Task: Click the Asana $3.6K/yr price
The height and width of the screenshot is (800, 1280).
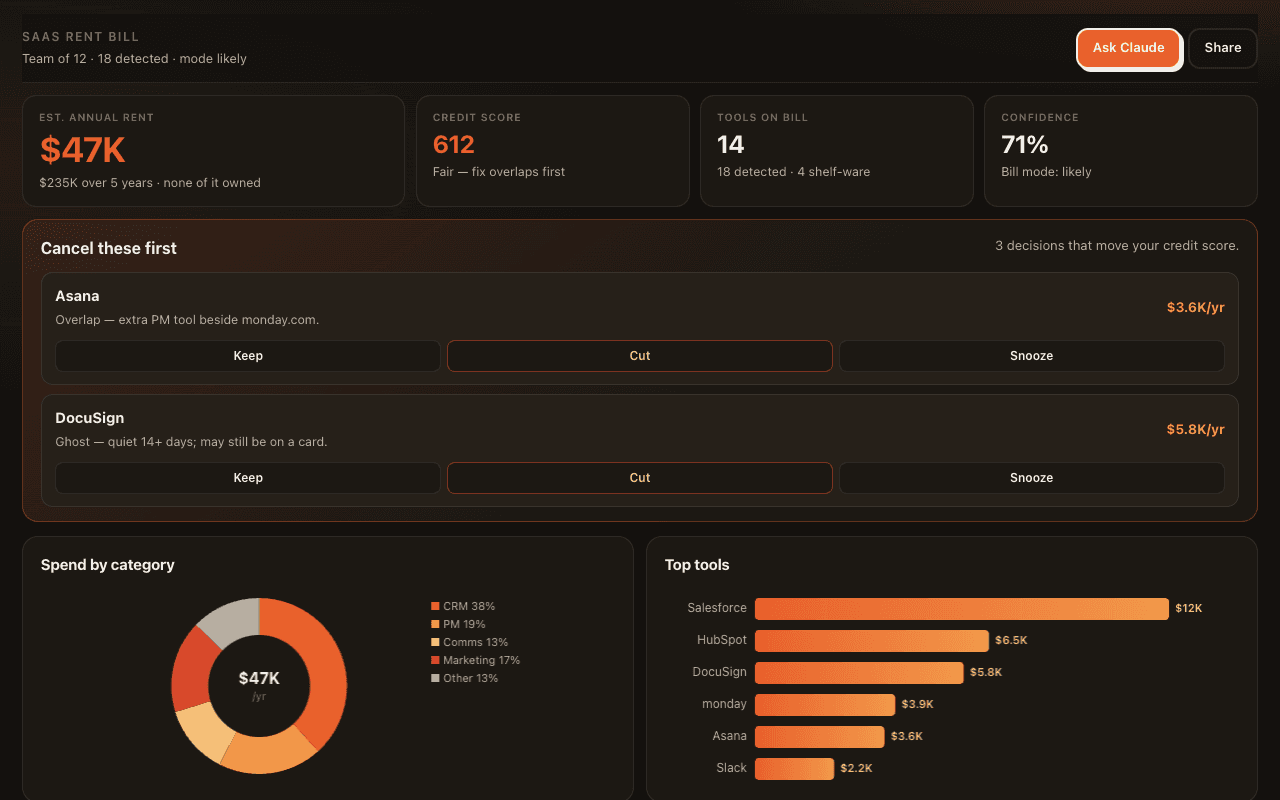Action: [1195, 307]
